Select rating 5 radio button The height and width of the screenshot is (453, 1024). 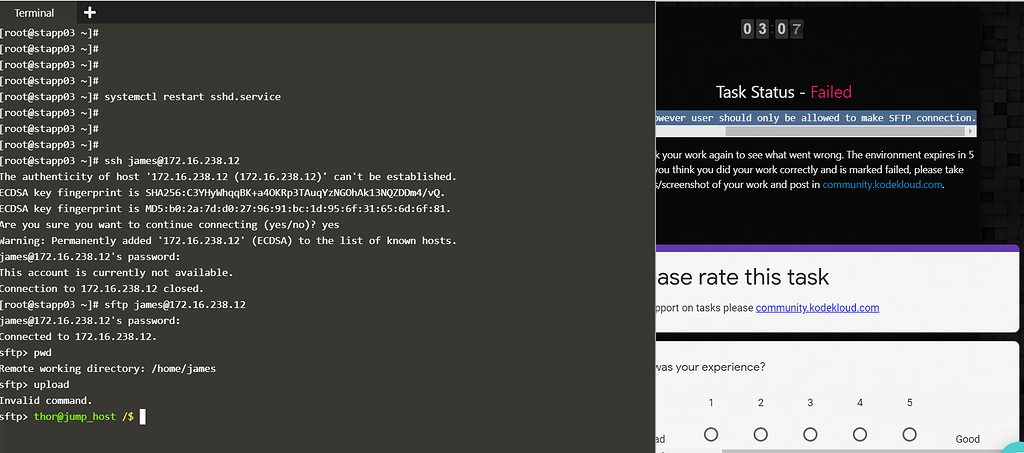coord(909,435)
